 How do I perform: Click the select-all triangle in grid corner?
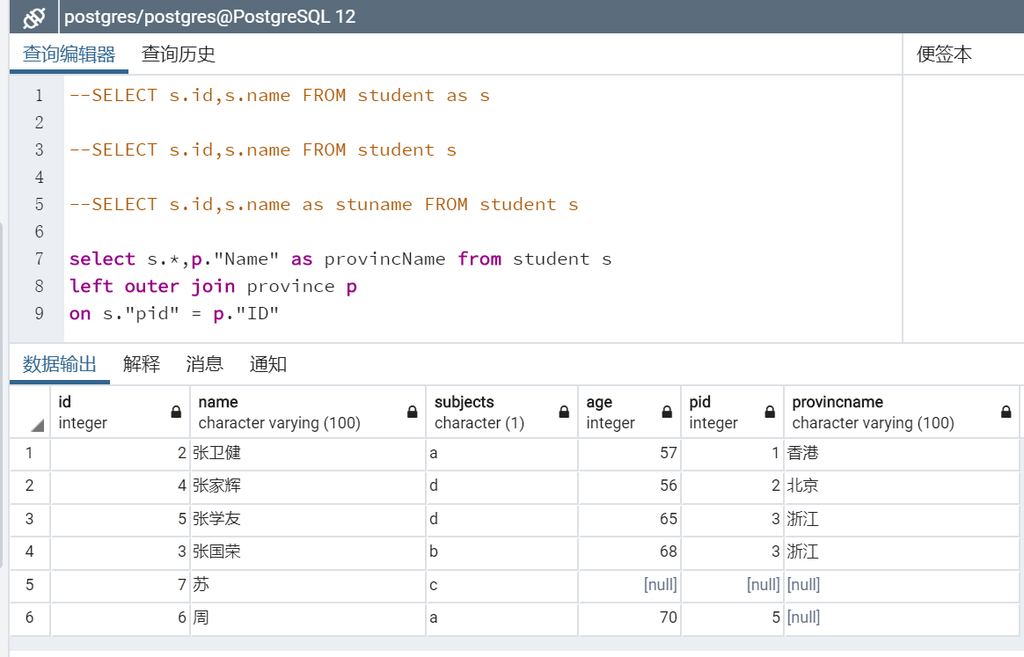click(x=37, y=426)
